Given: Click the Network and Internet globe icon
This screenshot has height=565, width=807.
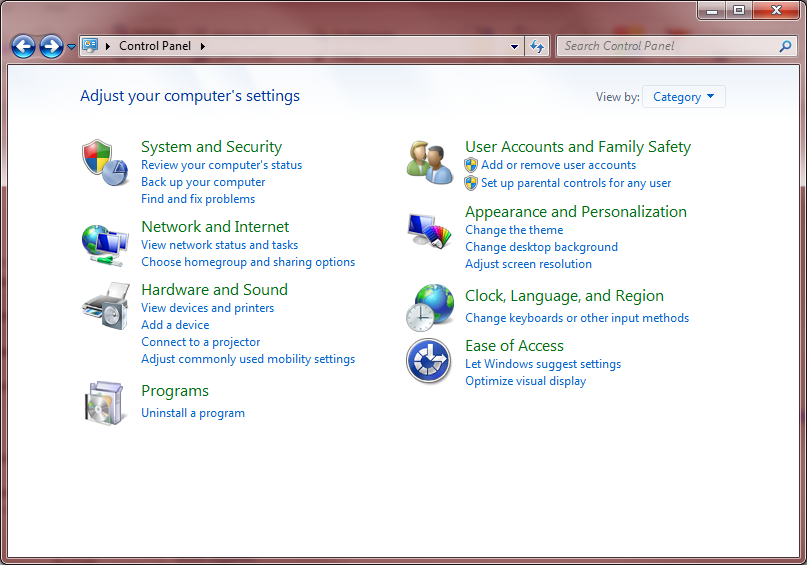Looking at the screenshot, I should click(105, 245).
